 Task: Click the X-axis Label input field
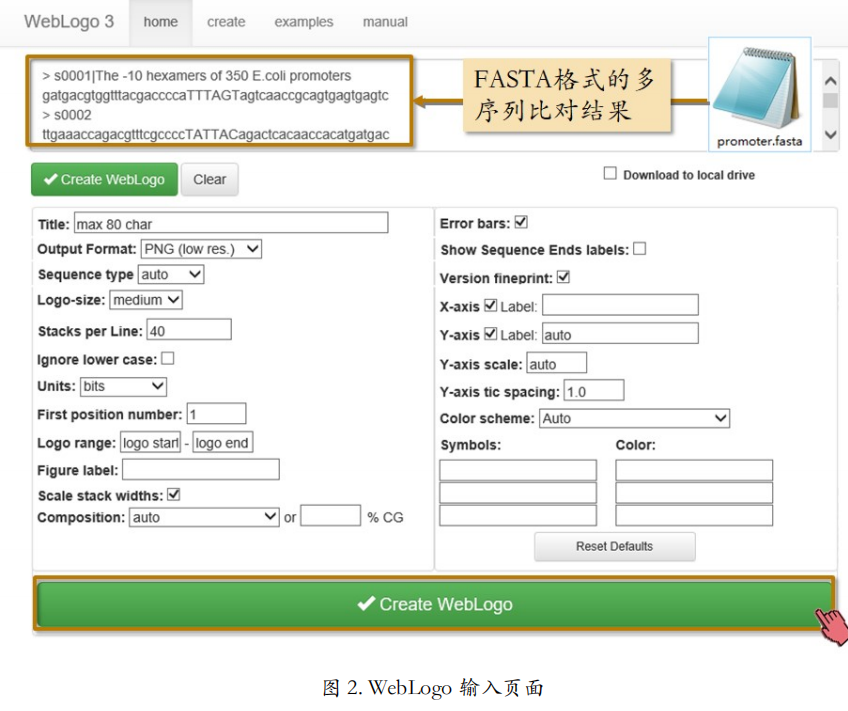620,305
